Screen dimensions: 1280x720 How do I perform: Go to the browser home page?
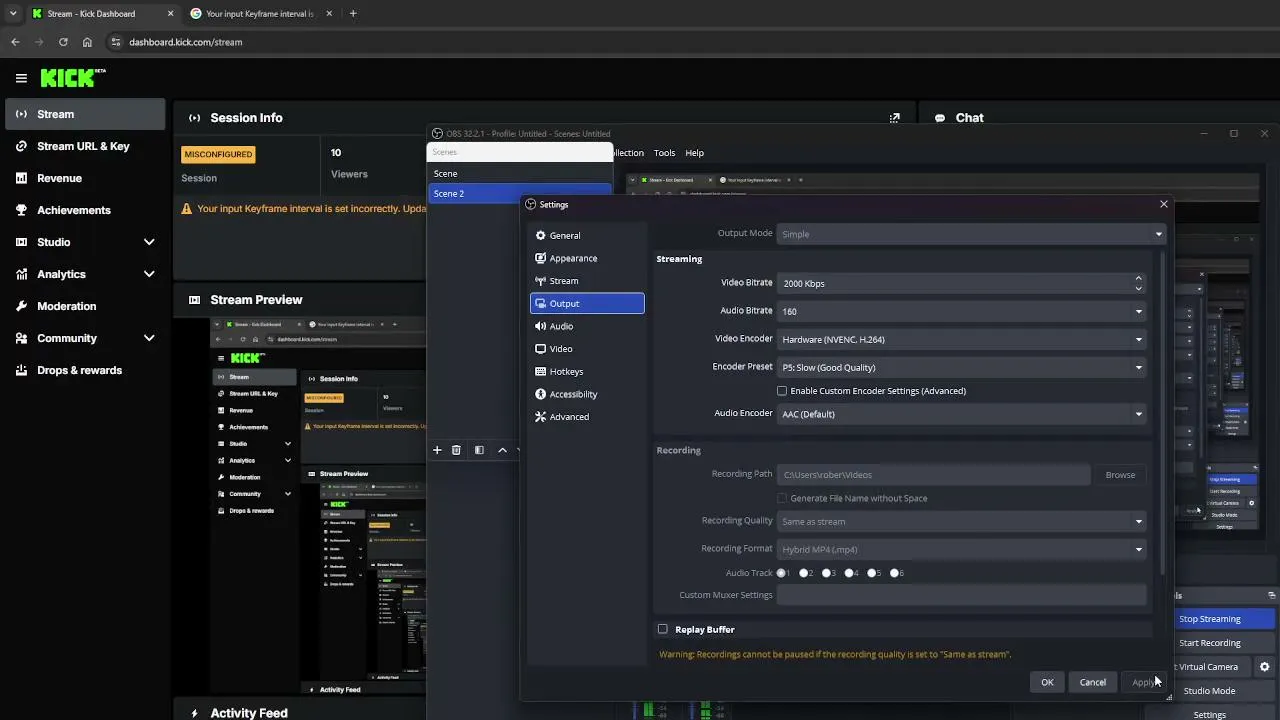click(x=87, y=42)
